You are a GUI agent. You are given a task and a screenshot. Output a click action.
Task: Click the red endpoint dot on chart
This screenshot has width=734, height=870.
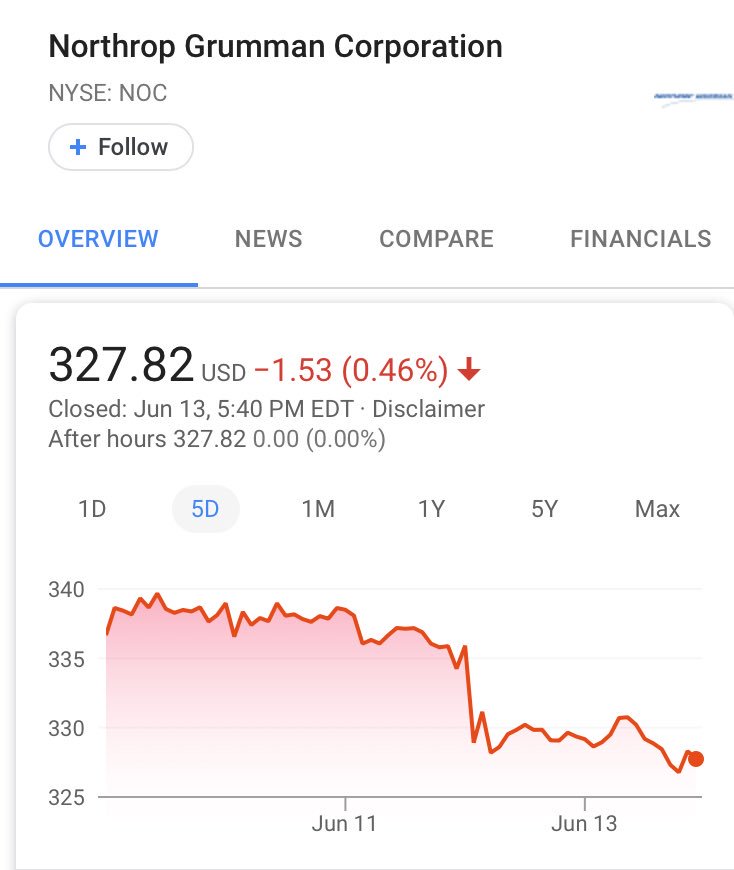(x=696, y=759)
